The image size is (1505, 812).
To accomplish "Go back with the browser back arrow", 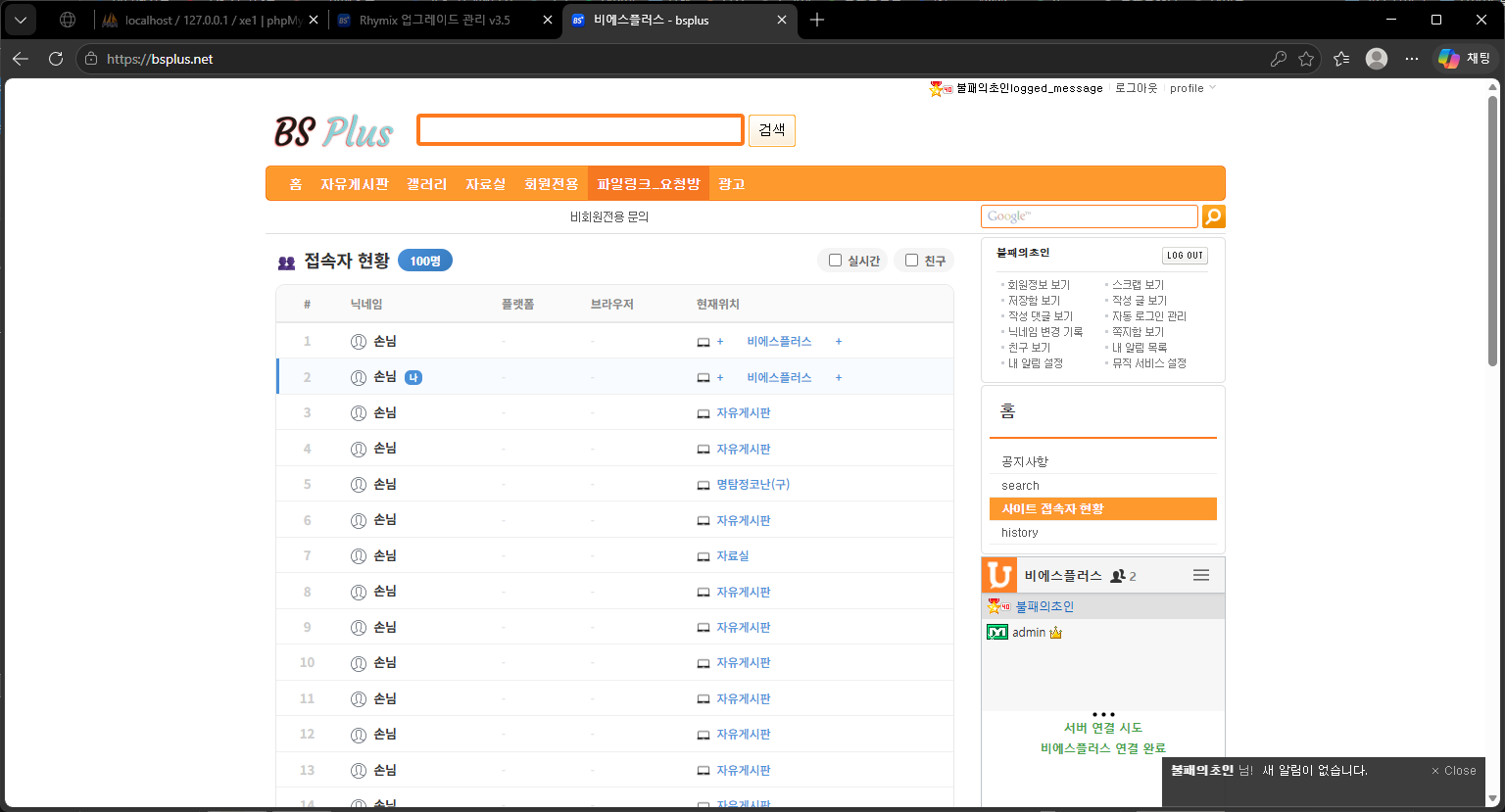I will point(21,59).
